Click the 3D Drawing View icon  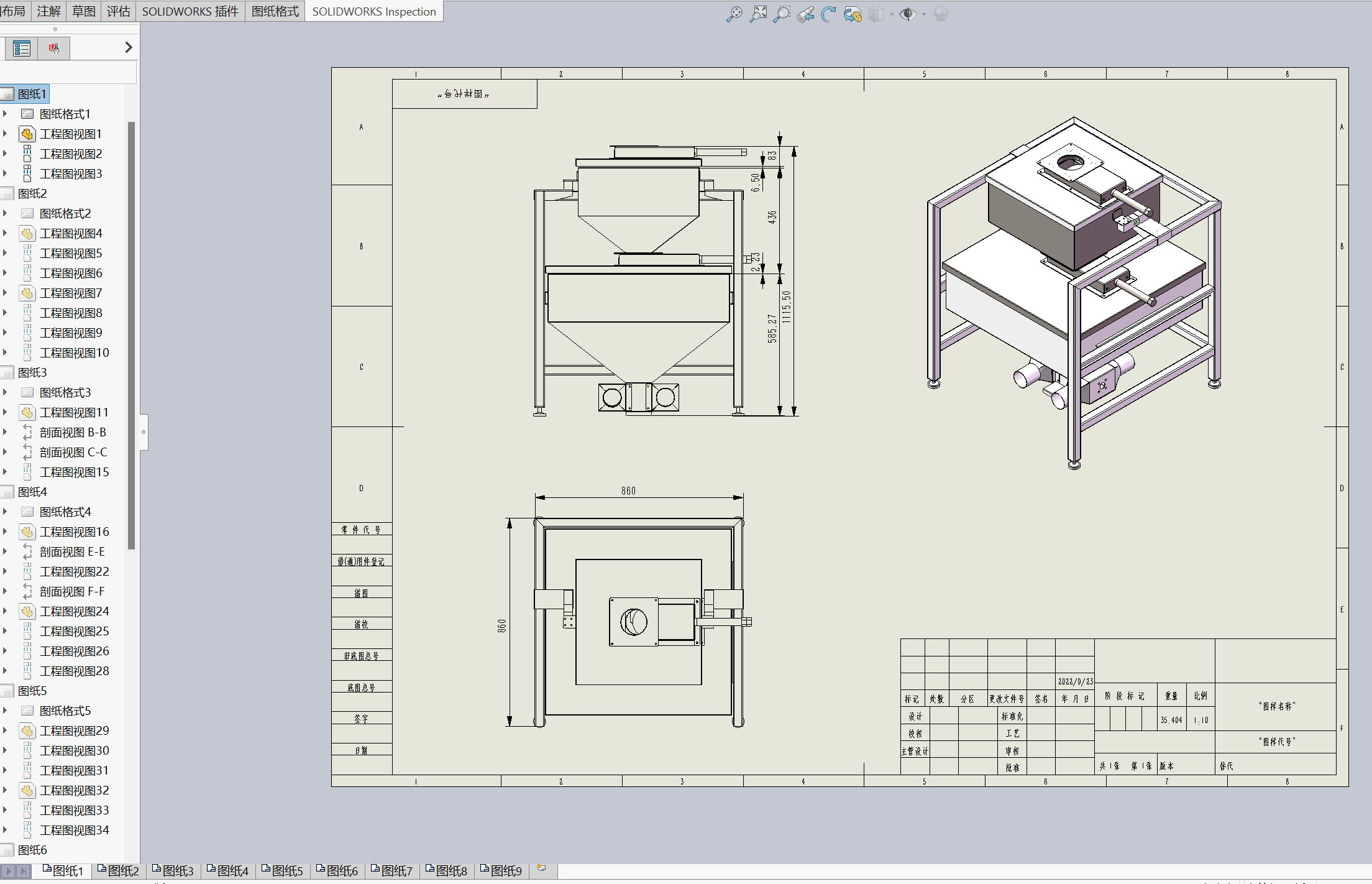click(853, 14)
